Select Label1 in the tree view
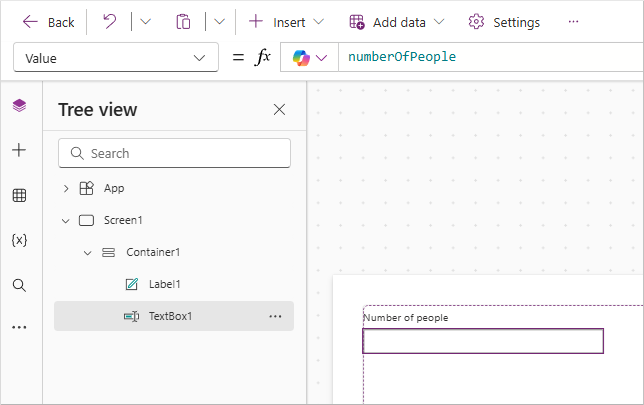Viewport: 644px width, 405px height. pyautogui.click(x=164, y=284)
